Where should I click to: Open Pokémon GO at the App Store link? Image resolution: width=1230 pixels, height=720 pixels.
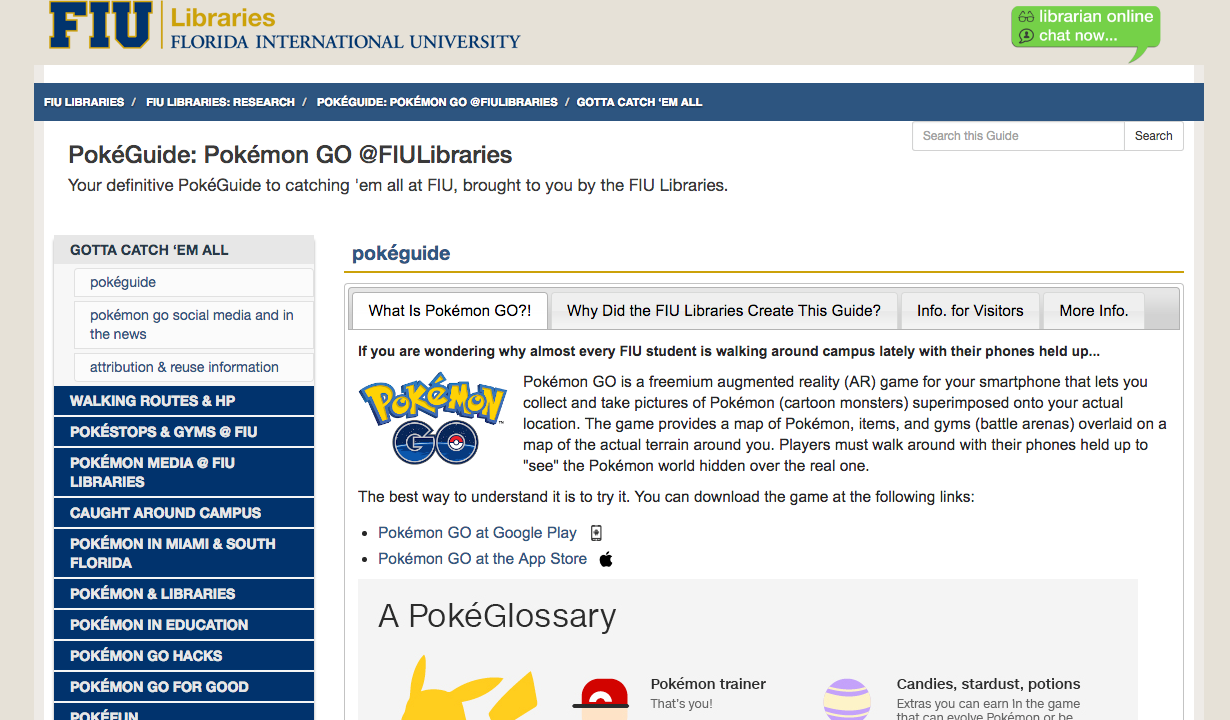coord(482,559)
